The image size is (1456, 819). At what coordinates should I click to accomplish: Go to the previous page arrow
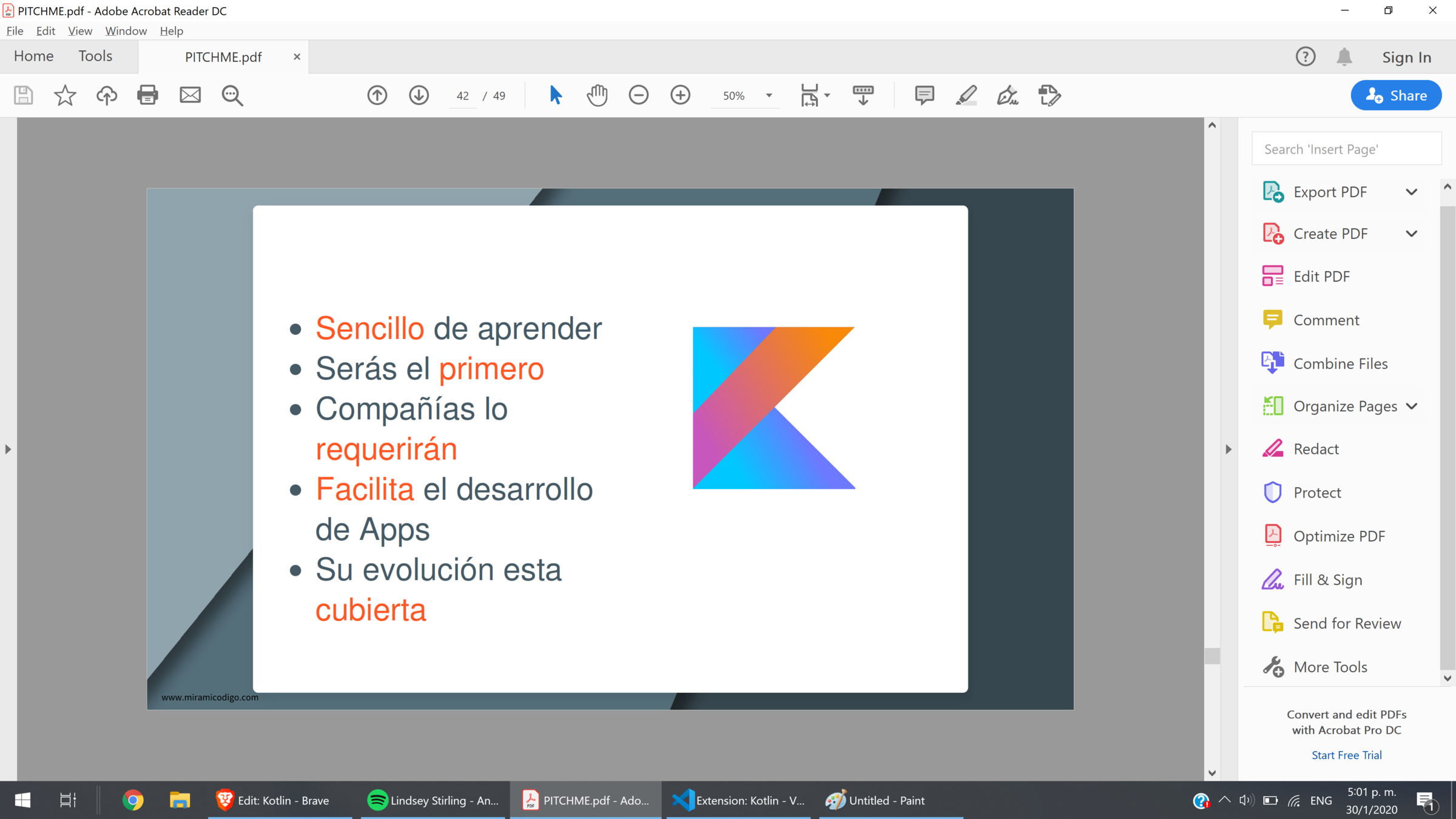point(377,95)
